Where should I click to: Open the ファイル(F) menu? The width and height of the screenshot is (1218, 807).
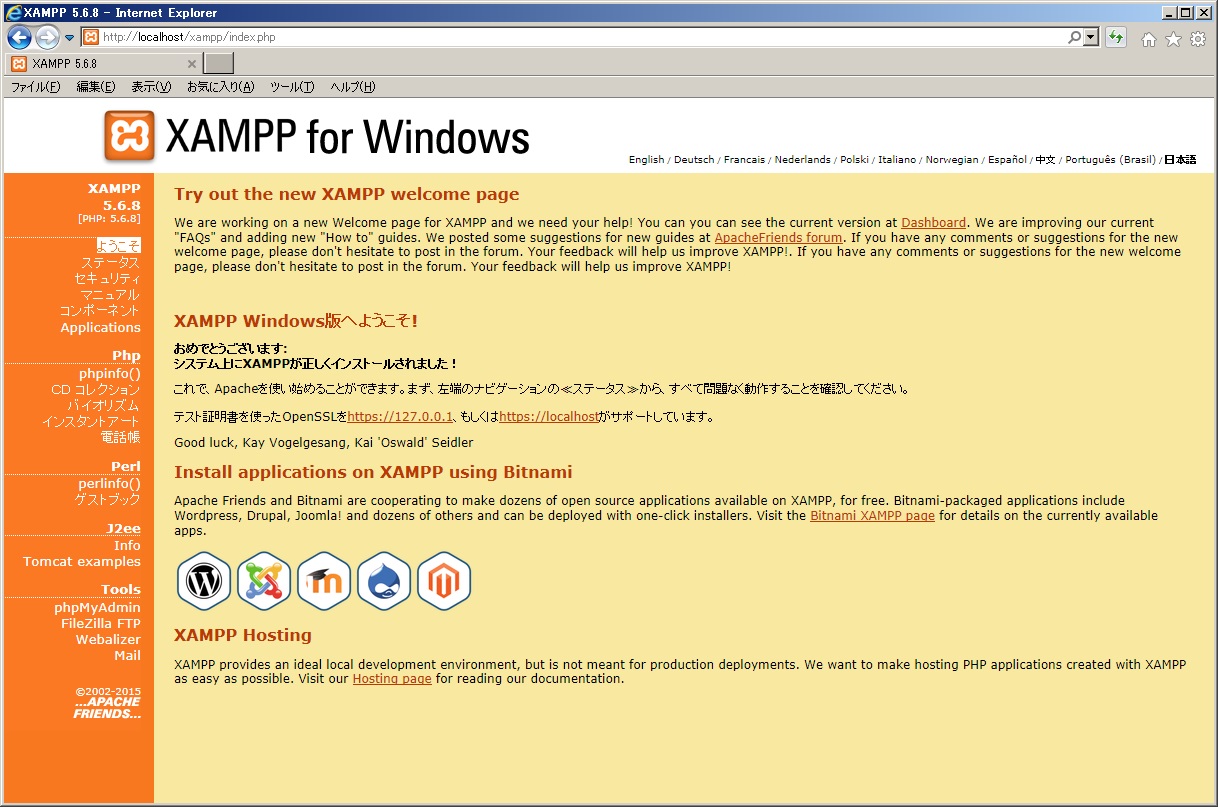coord(35,87)
